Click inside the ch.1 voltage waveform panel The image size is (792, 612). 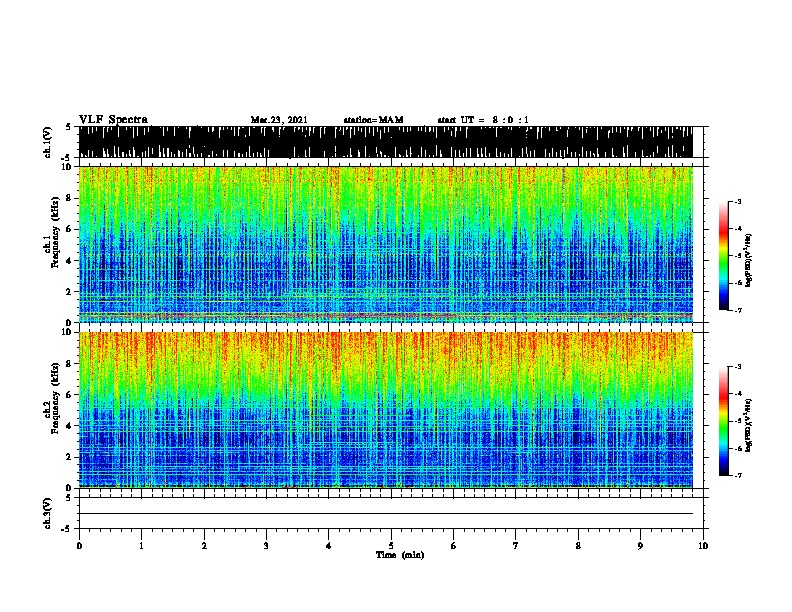point(386,142)
